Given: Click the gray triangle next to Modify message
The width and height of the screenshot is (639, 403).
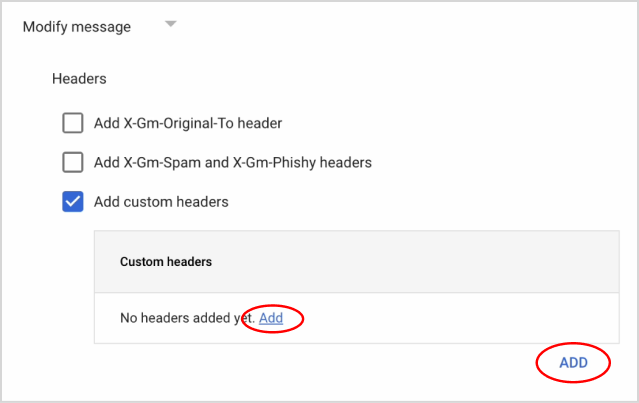Looking at the screenshot, I should [x=170, y=25].
